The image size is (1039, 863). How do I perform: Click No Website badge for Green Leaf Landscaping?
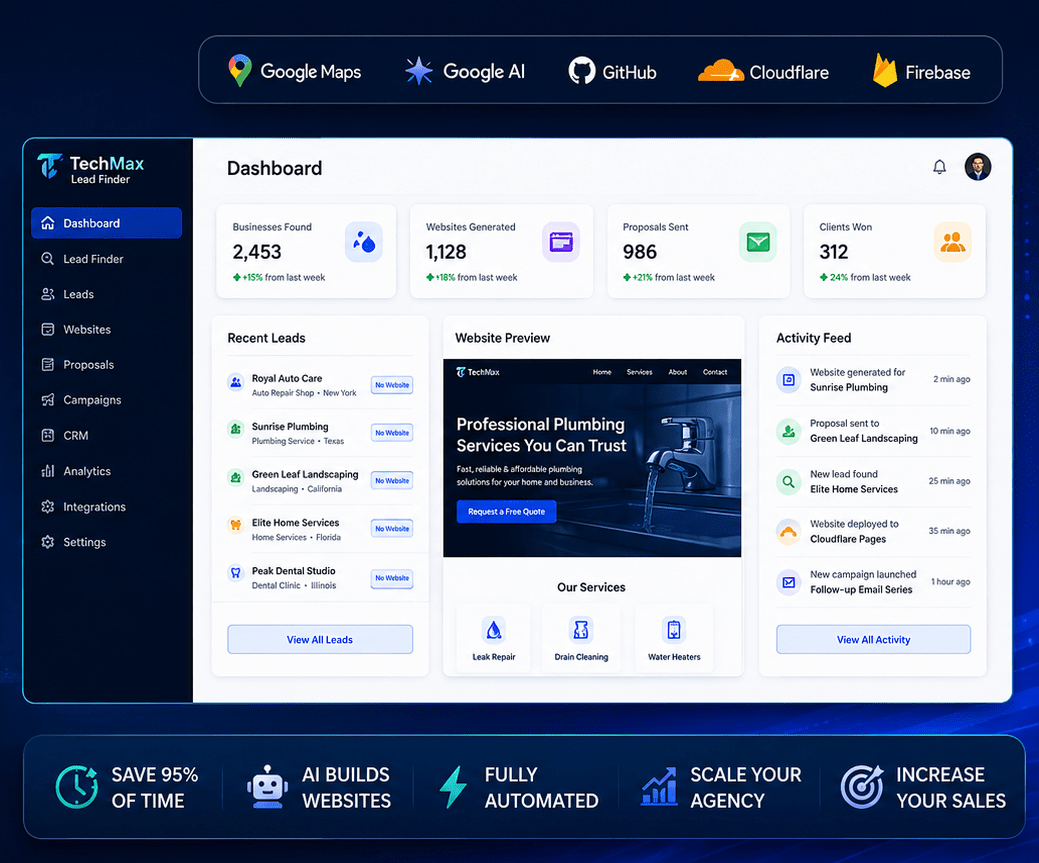(392, 480)
